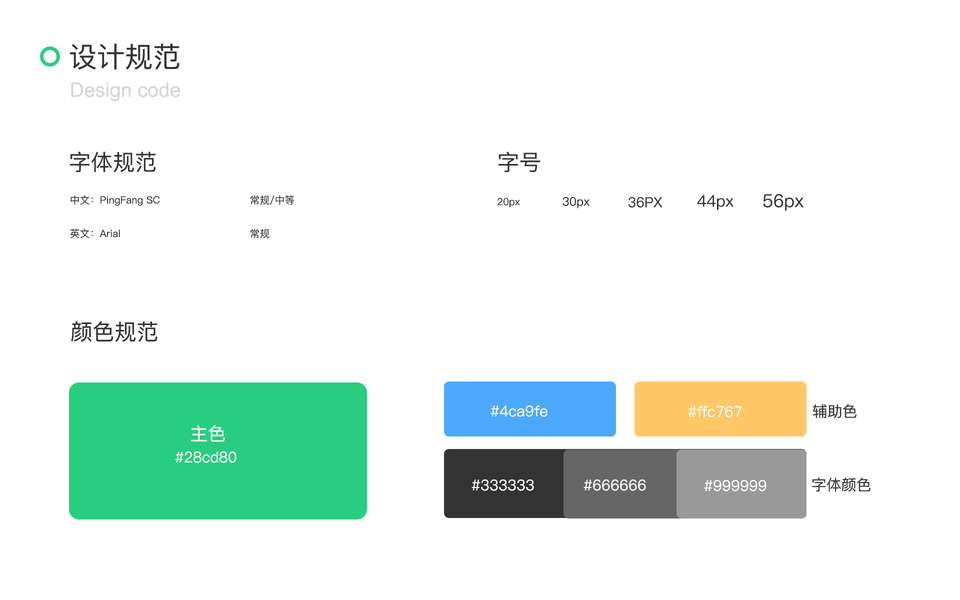This screenshot has width=960, height=600.
Task: Select the main green #28cd80 swatch
Action: coord(218,451)
